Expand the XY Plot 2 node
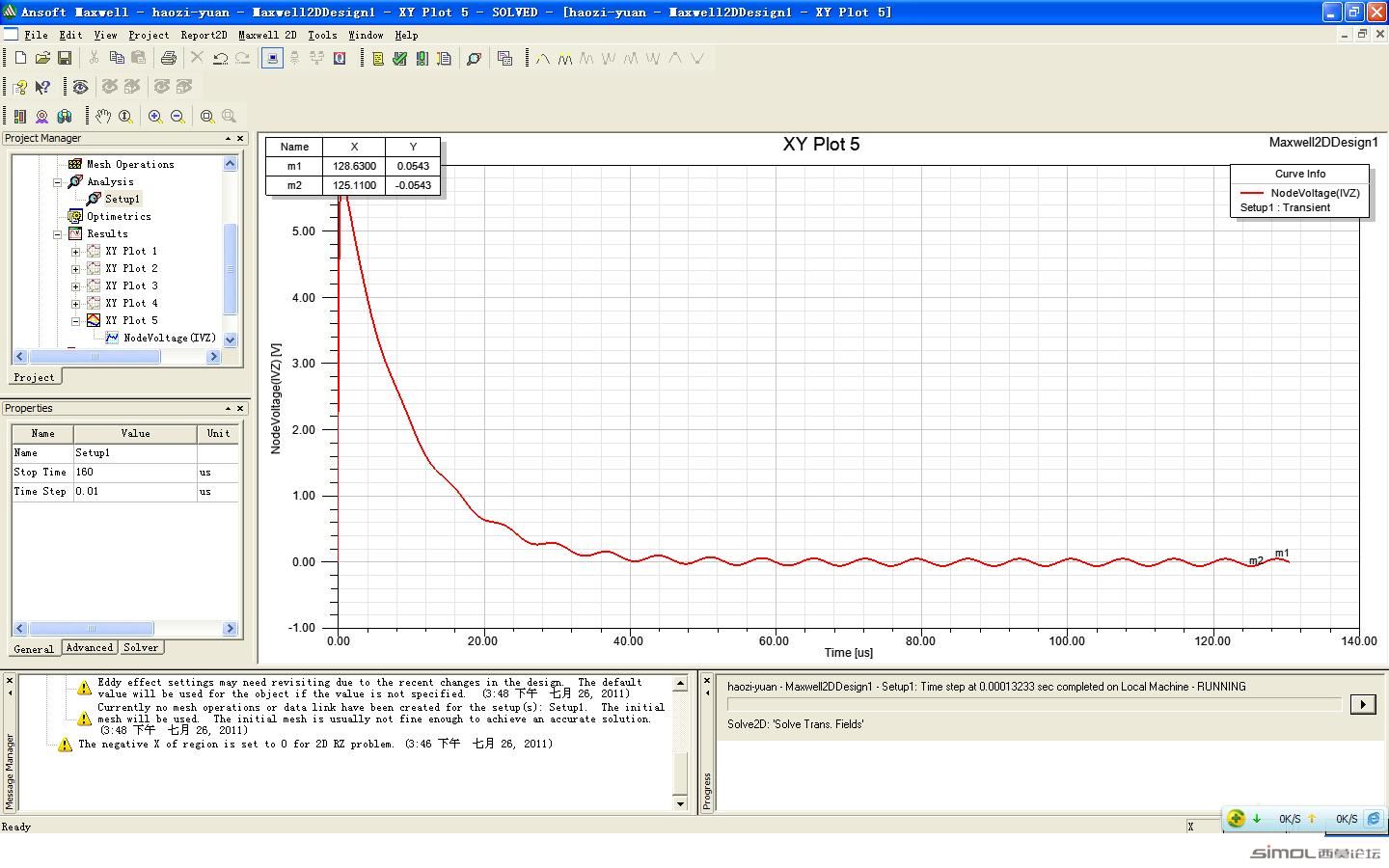1389x868 pixels. tap(76, 268)
